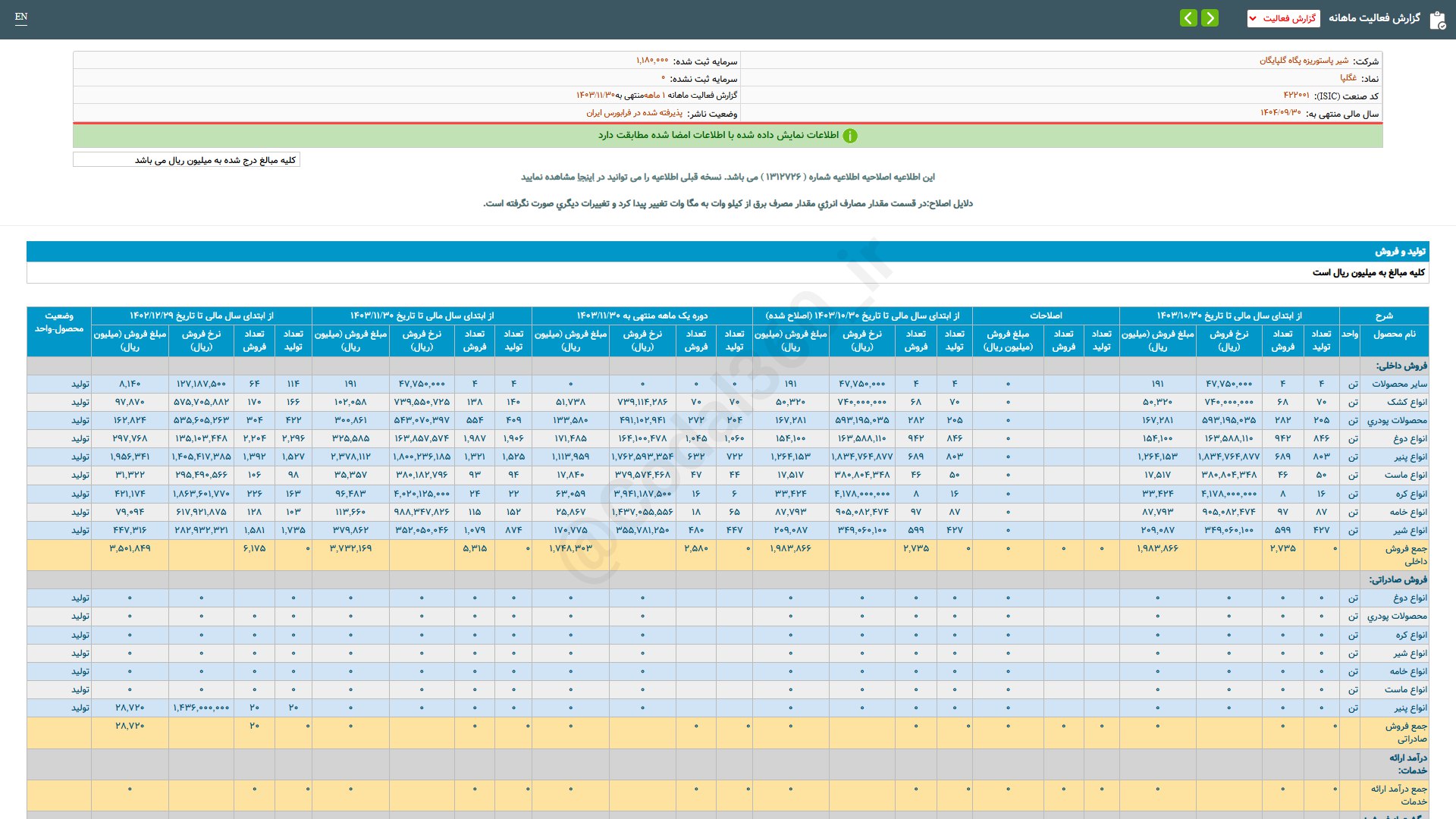Switch language with the EN link
Screen dimensions: 1456x819
pyautogui.click(x=21, y=17)
